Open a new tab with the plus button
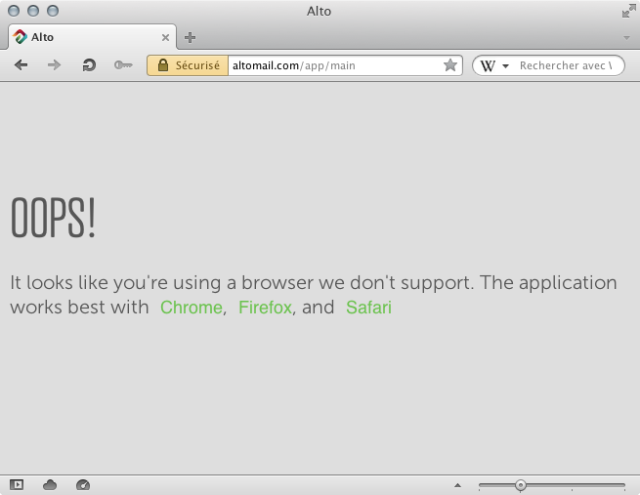Screen dimensions: 640x495 click(x=190, y=38)
